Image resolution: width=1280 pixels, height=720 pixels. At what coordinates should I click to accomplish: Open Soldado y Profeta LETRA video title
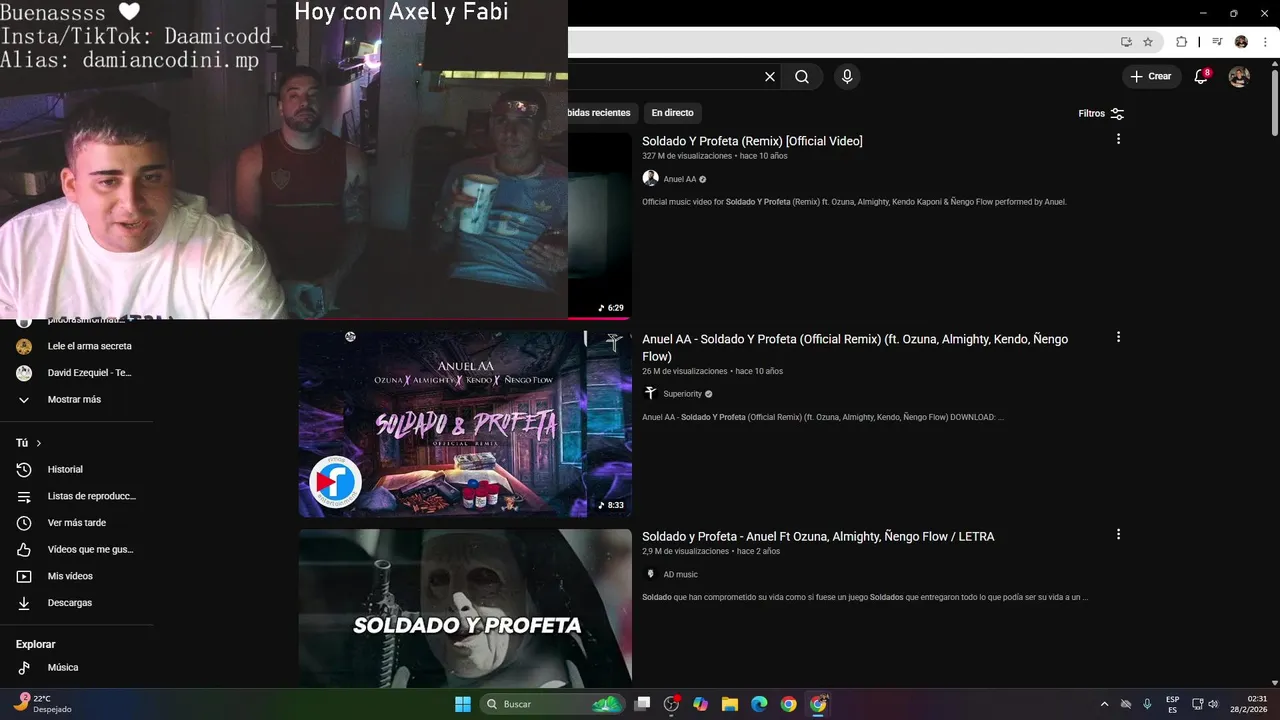tap(818, 537)
